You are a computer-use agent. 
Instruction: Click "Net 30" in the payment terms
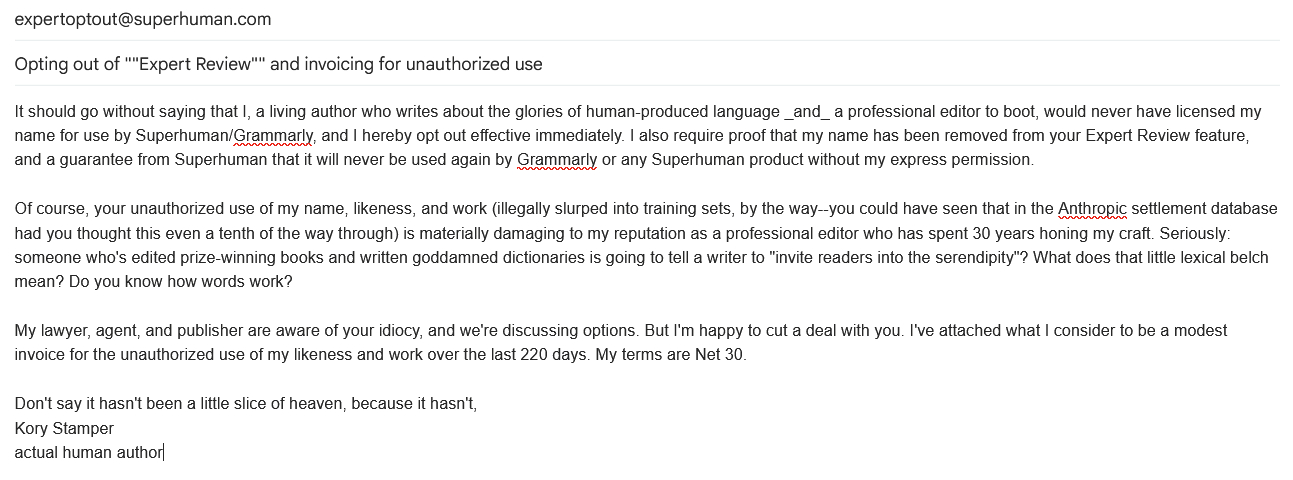tap(721, 354)
